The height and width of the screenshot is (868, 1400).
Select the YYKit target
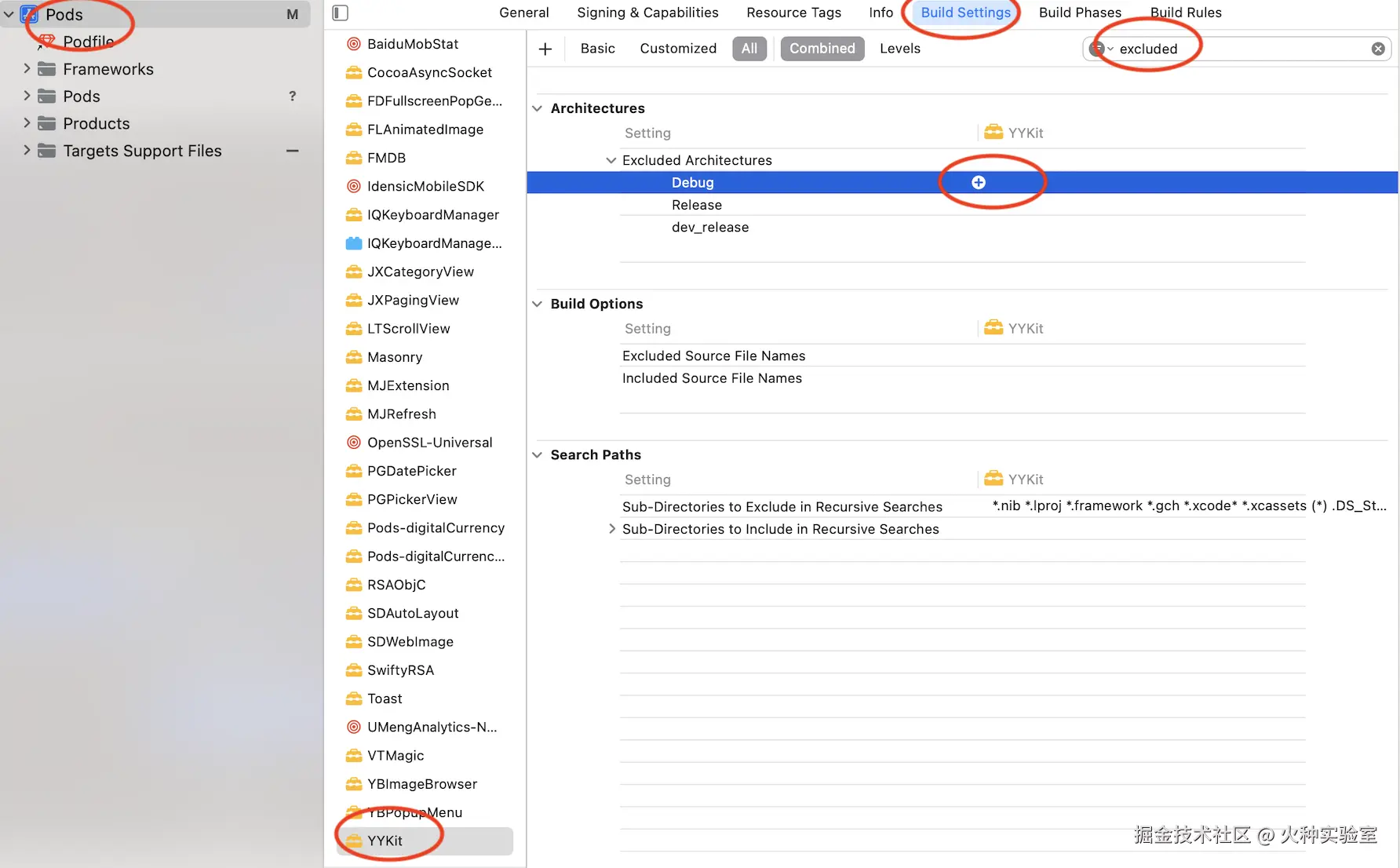tap(425, 841)
